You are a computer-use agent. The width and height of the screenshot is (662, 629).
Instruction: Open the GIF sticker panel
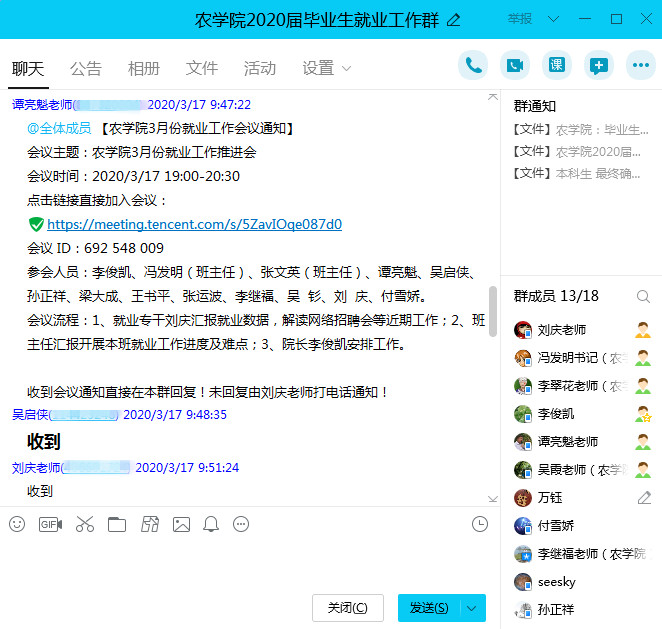point(50,524)
